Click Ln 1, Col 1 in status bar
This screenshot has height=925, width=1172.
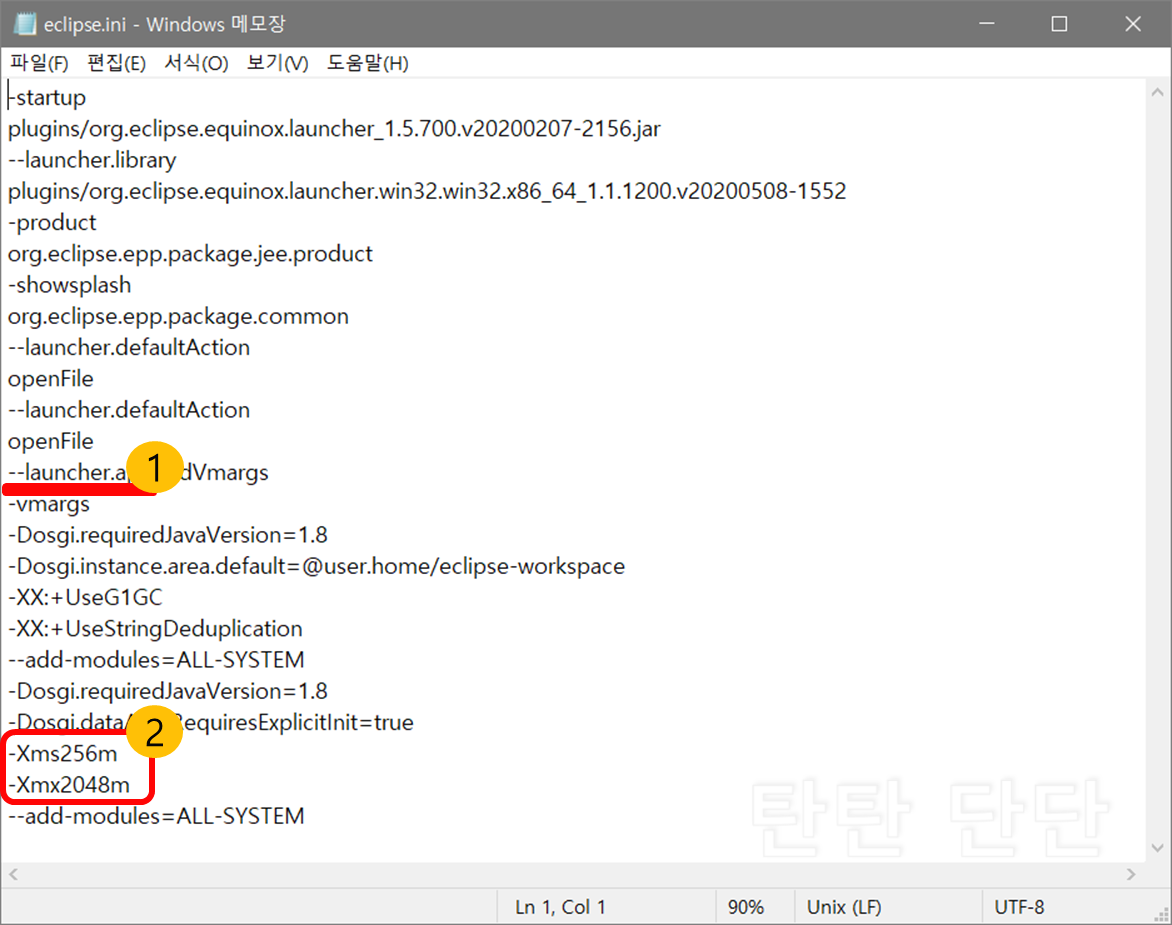click(x=560, y=907)
